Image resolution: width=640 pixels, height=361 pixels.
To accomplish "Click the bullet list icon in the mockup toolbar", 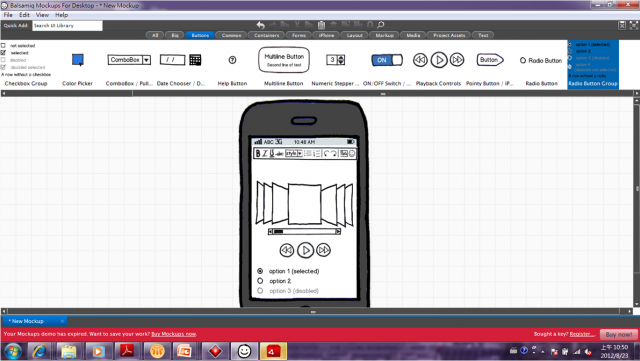I will click(x=308, y=154).
